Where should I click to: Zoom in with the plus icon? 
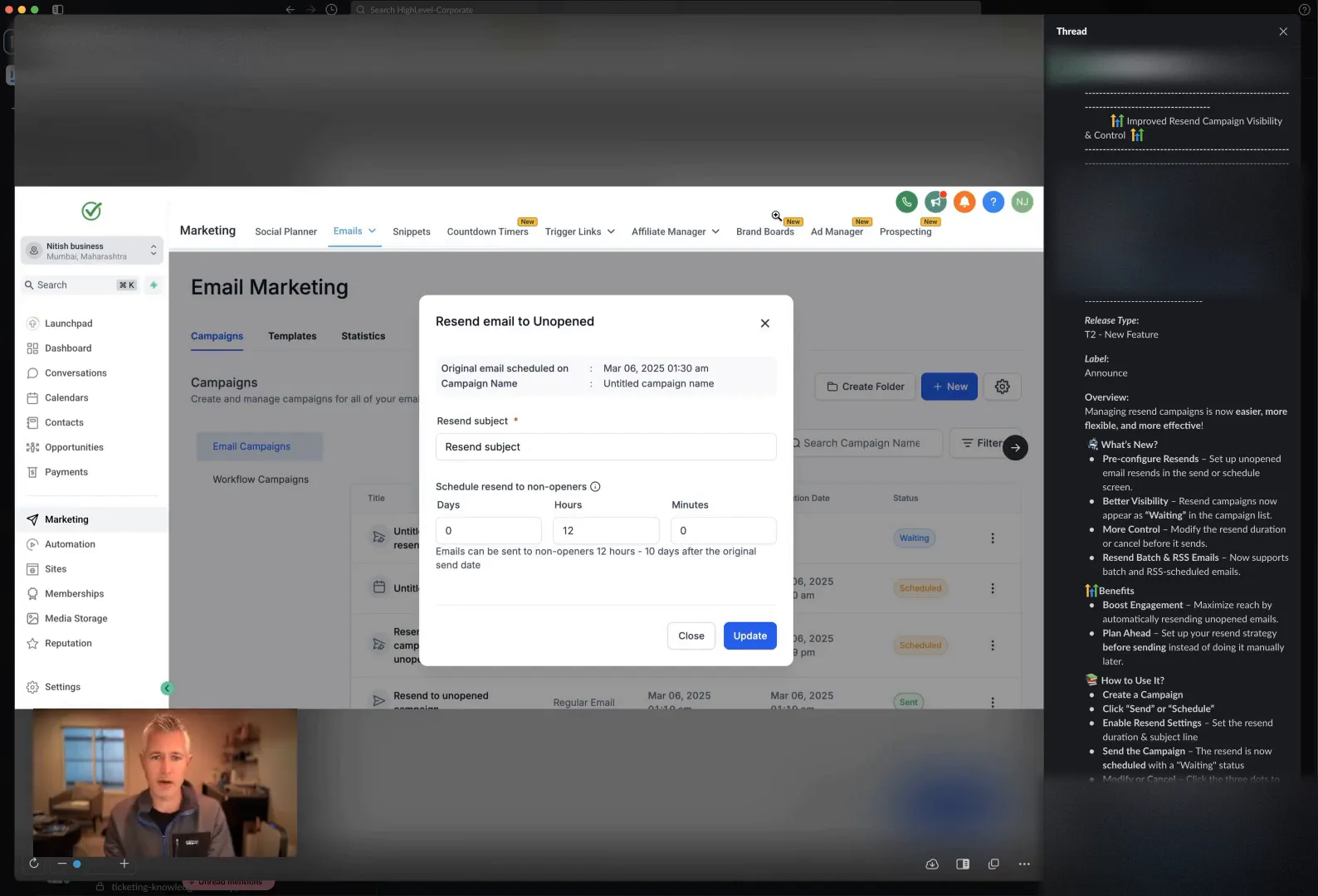tap(124, 864)
